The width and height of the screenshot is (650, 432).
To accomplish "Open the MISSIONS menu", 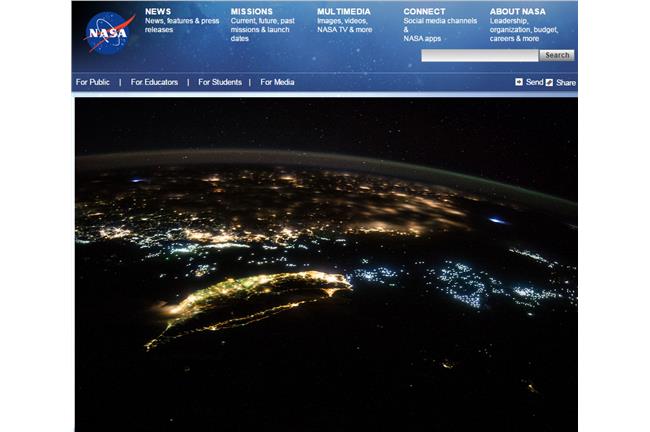I will (x=252, y=12).
